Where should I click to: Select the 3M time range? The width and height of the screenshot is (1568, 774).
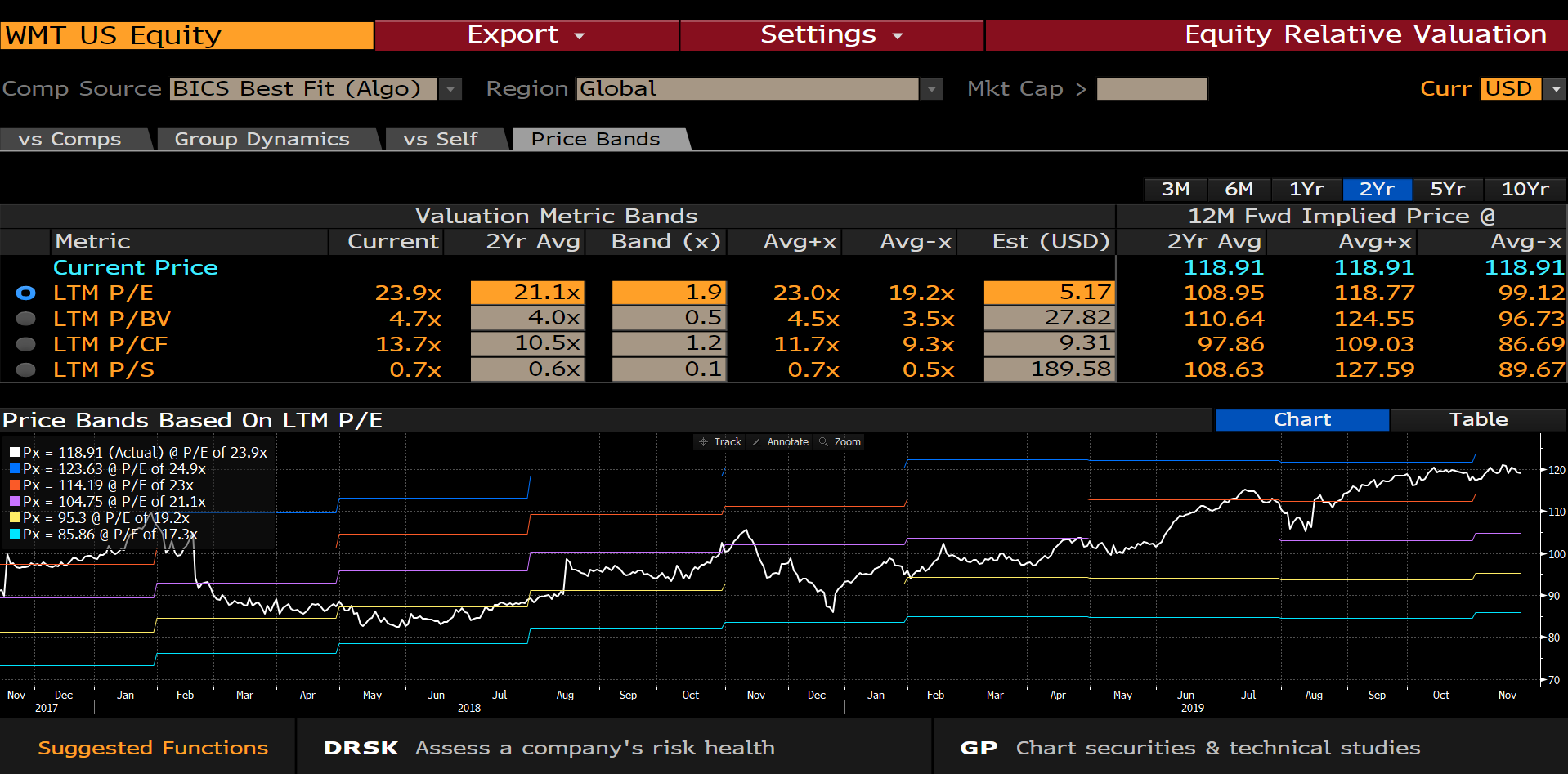coord(1175,189)
